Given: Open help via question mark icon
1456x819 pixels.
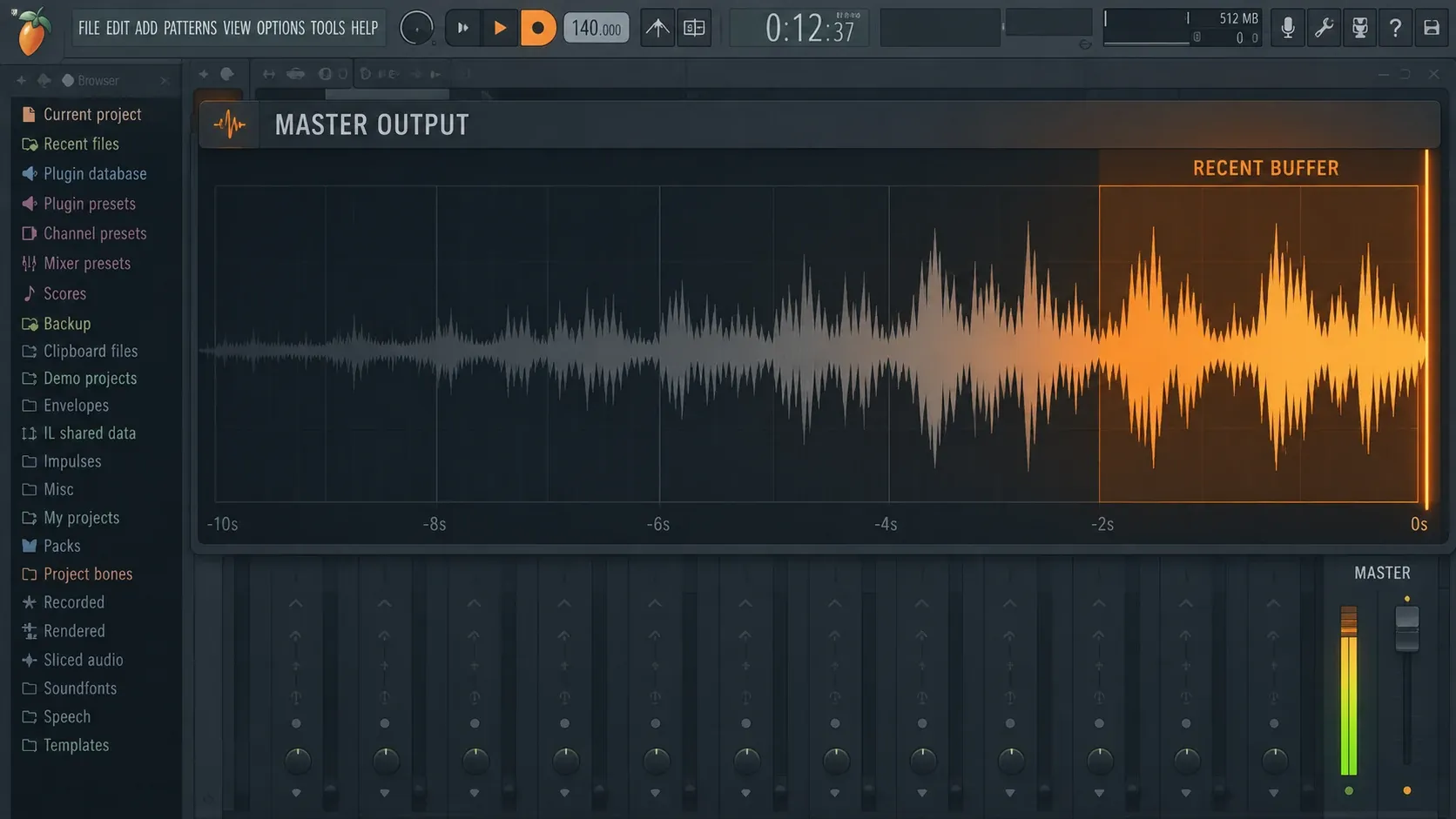Looking at the screenshot, I should point(1395,28).
